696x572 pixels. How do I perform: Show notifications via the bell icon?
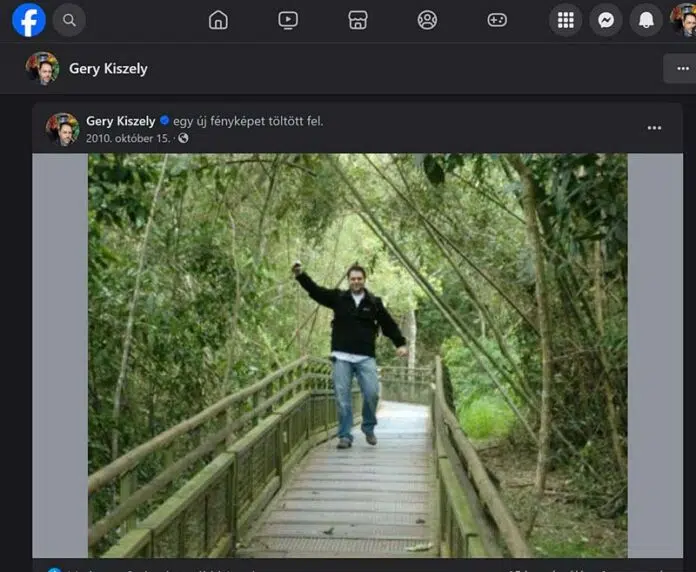click(x=646, y=20)
